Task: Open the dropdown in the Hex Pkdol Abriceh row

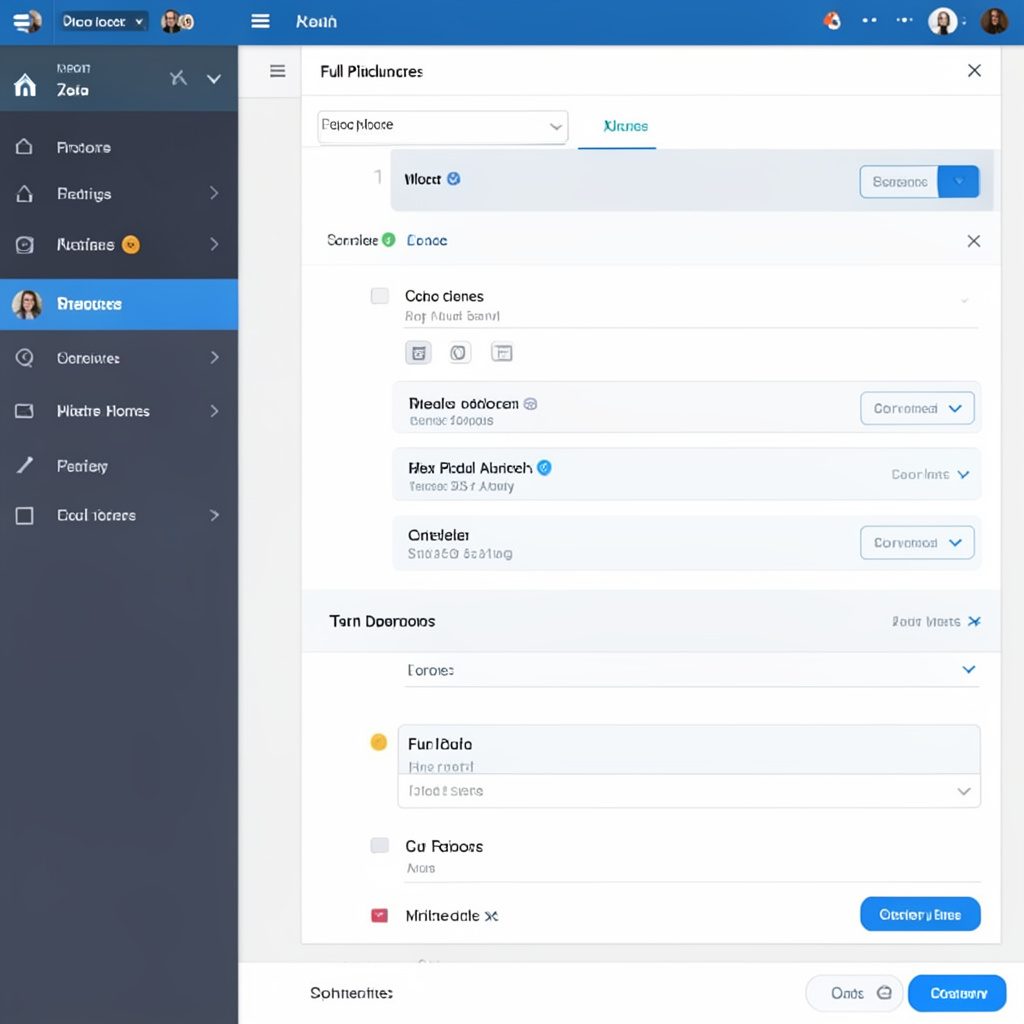Action: [x=930, y=474]
